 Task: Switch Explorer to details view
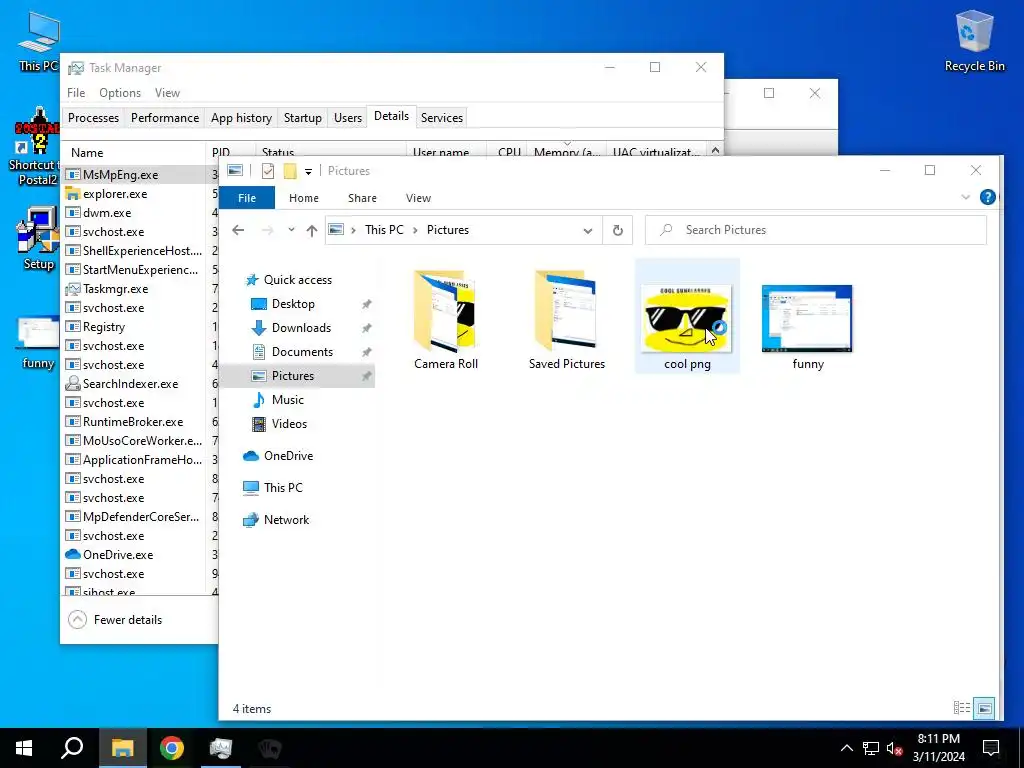(x=961, y=708)
